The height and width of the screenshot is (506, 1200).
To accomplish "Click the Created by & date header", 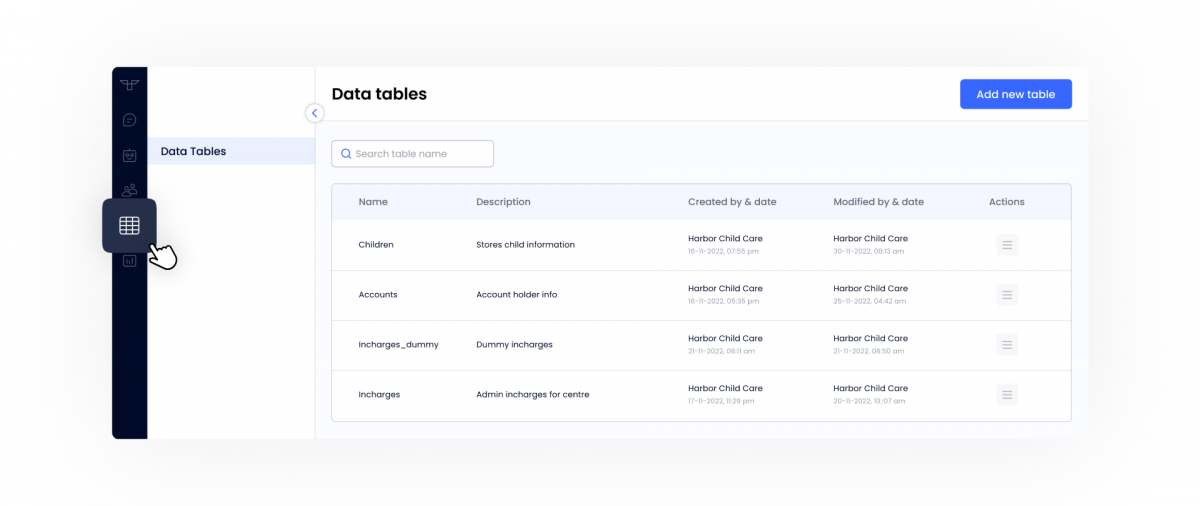I will tap(732, 202).
